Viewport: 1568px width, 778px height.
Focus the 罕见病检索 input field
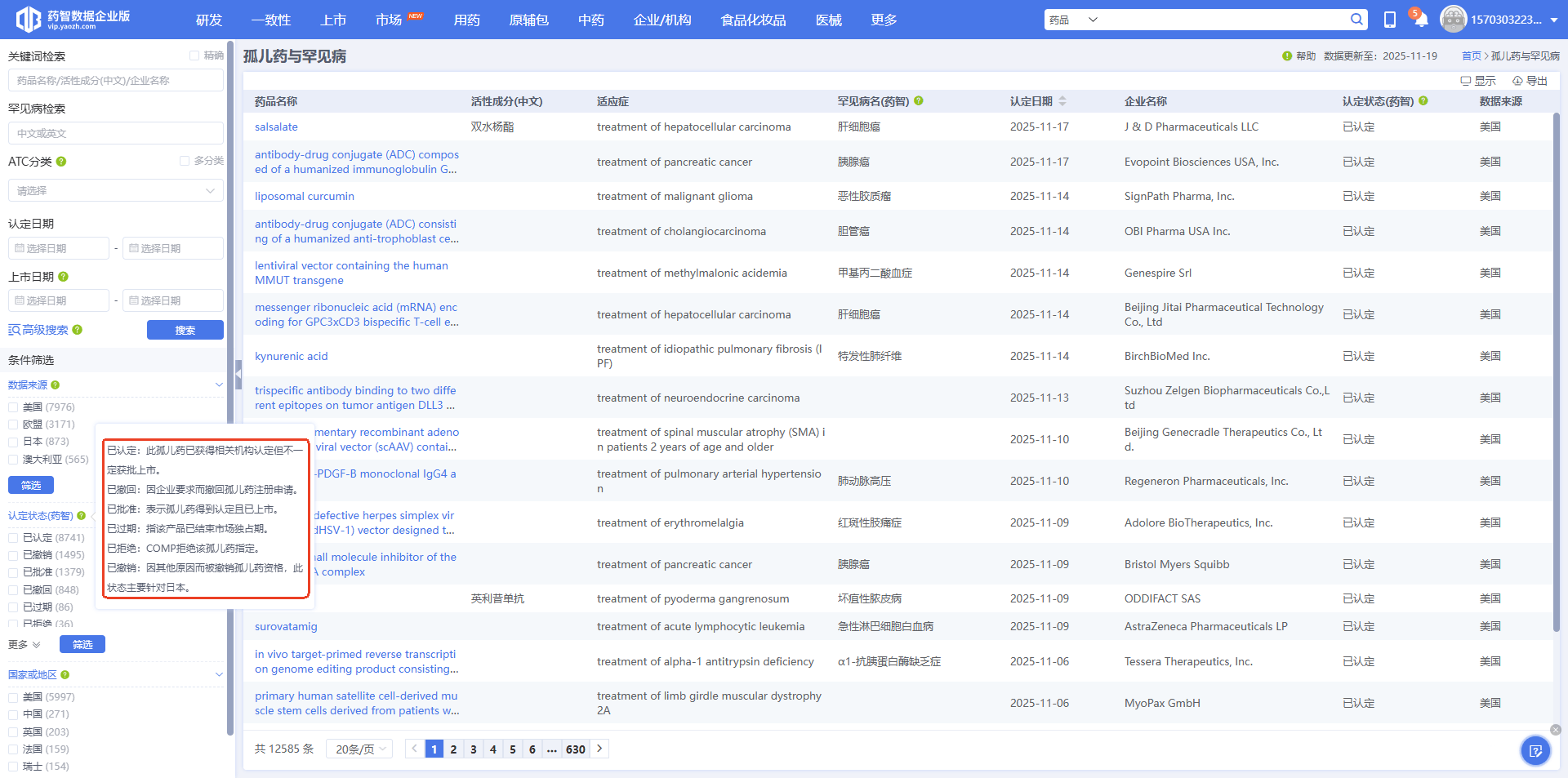point(116,133)
